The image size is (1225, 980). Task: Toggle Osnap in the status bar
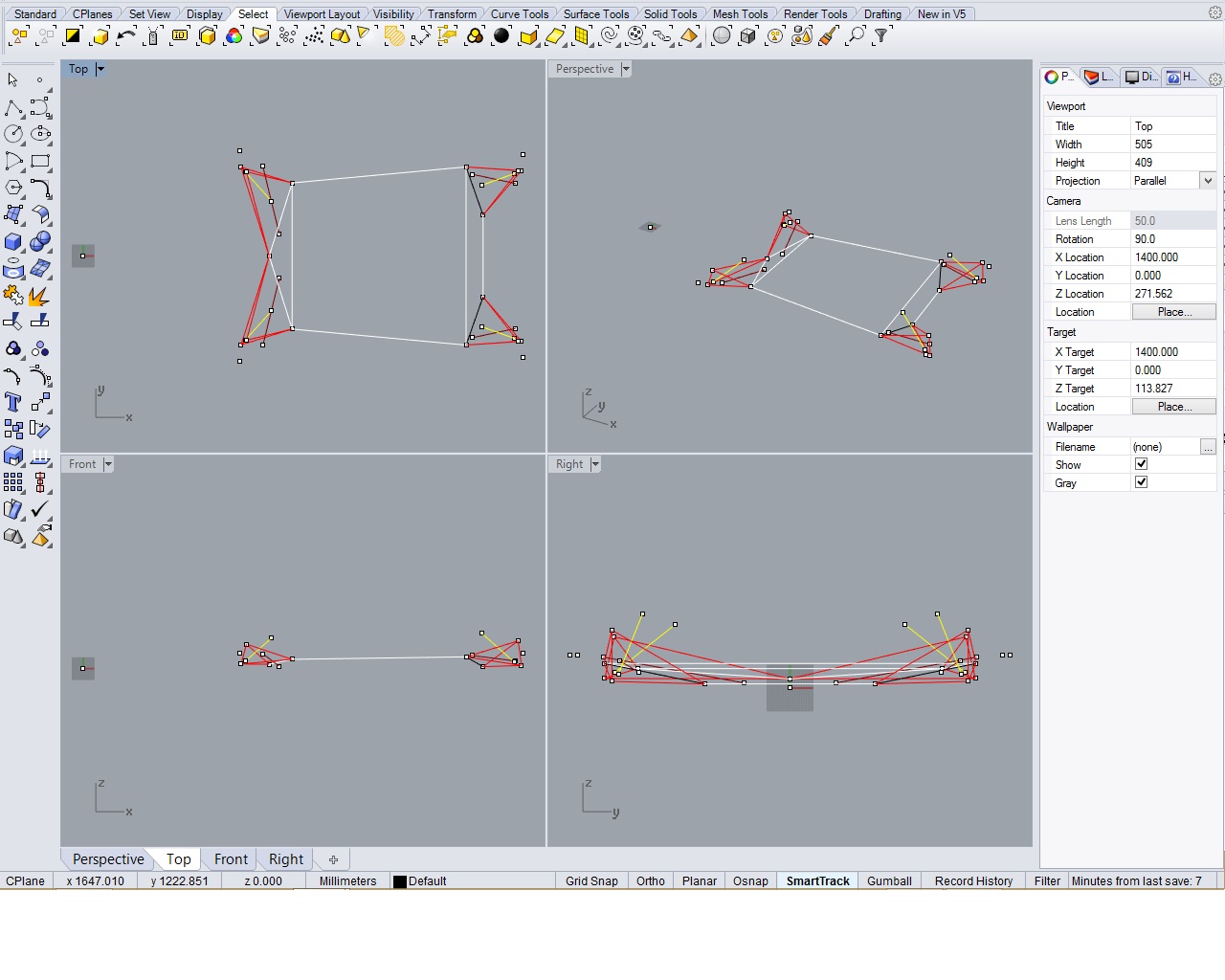click(750, 881)
